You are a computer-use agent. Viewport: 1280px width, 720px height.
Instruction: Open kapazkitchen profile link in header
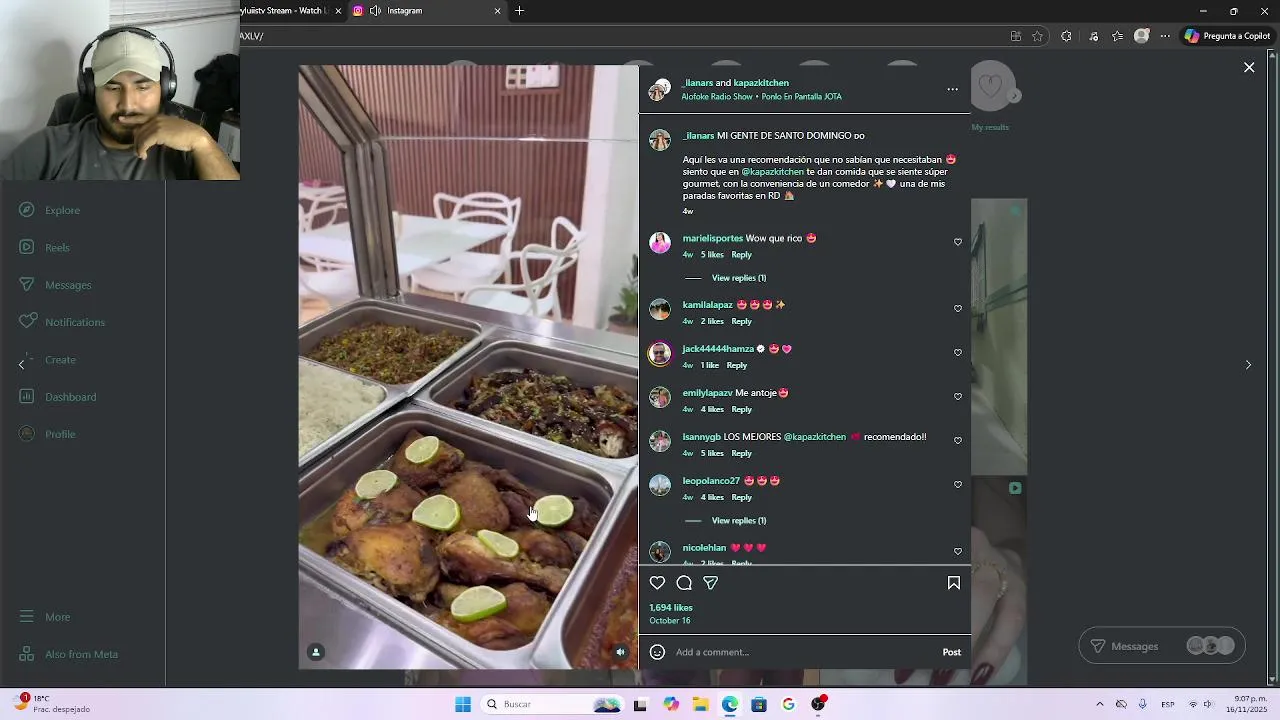tap(761, 83)
